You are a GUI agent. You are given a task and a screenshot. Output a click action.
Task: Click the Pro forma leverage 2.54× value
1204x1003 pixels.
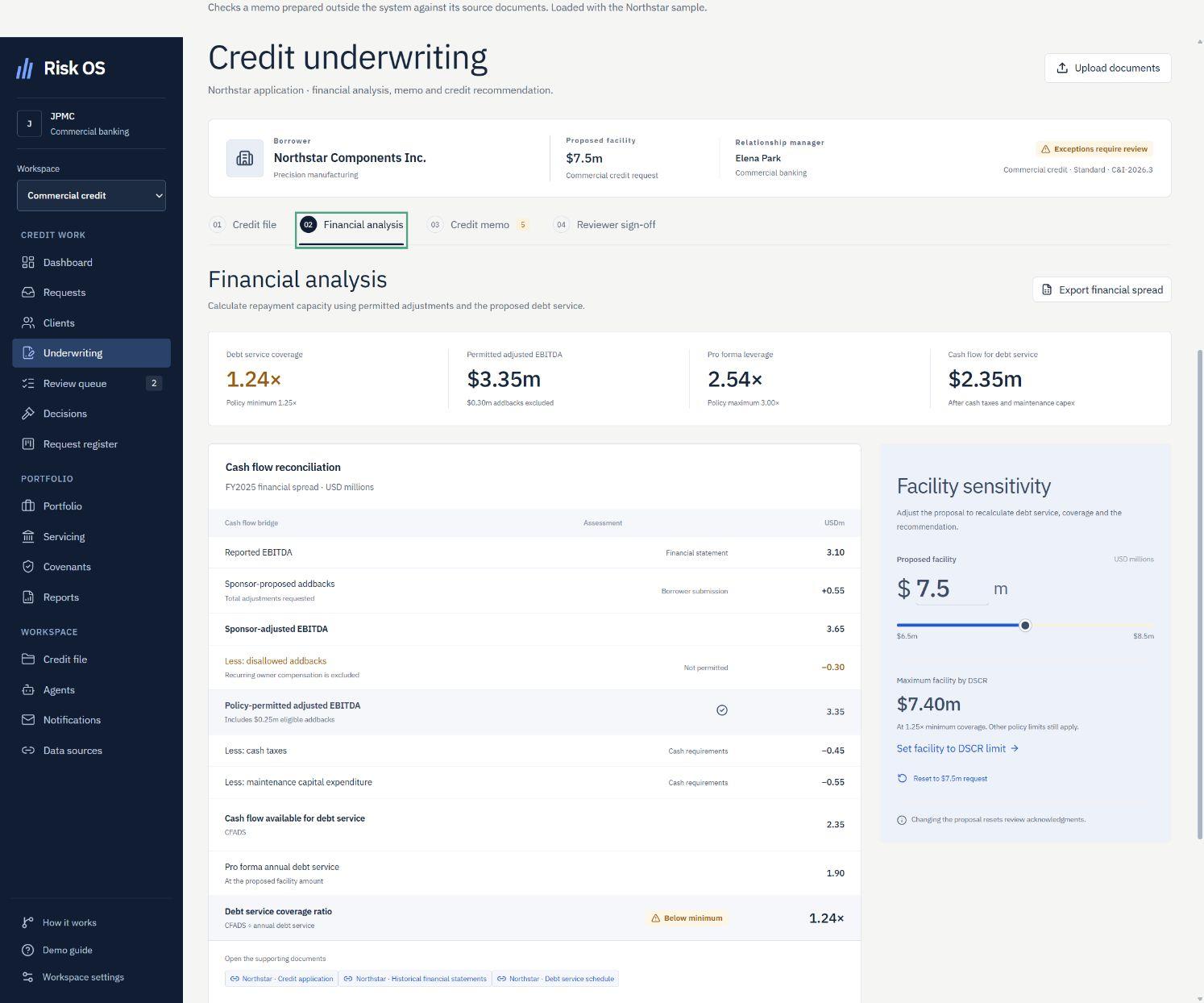735,379
